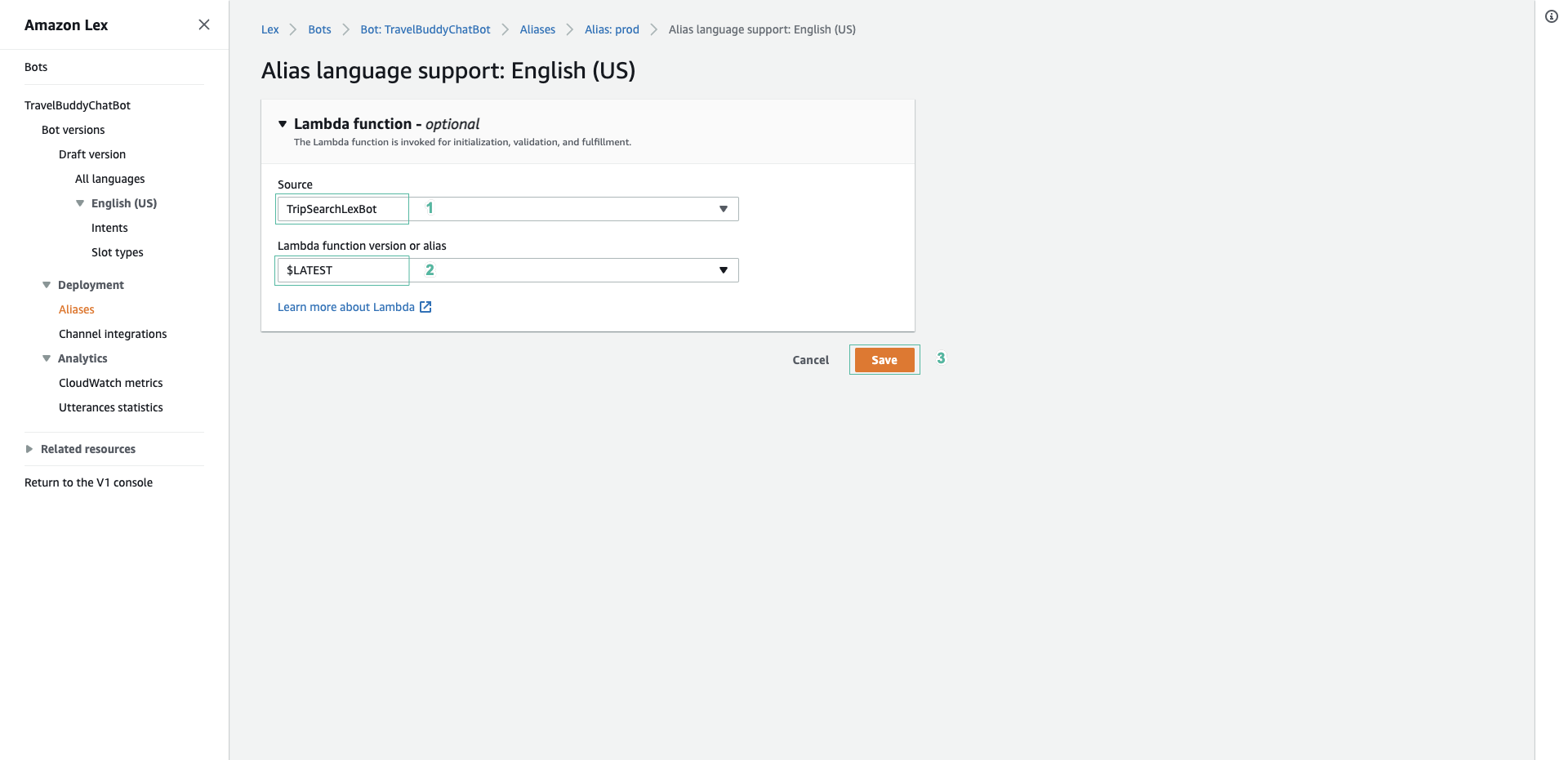Go to Bots in the breadcrumb
This screenshot has height=760, width=1568.
coord(319,29)
